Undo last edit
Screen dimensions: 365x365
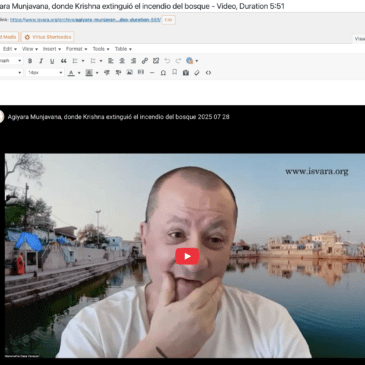click(x=167, y=61)
